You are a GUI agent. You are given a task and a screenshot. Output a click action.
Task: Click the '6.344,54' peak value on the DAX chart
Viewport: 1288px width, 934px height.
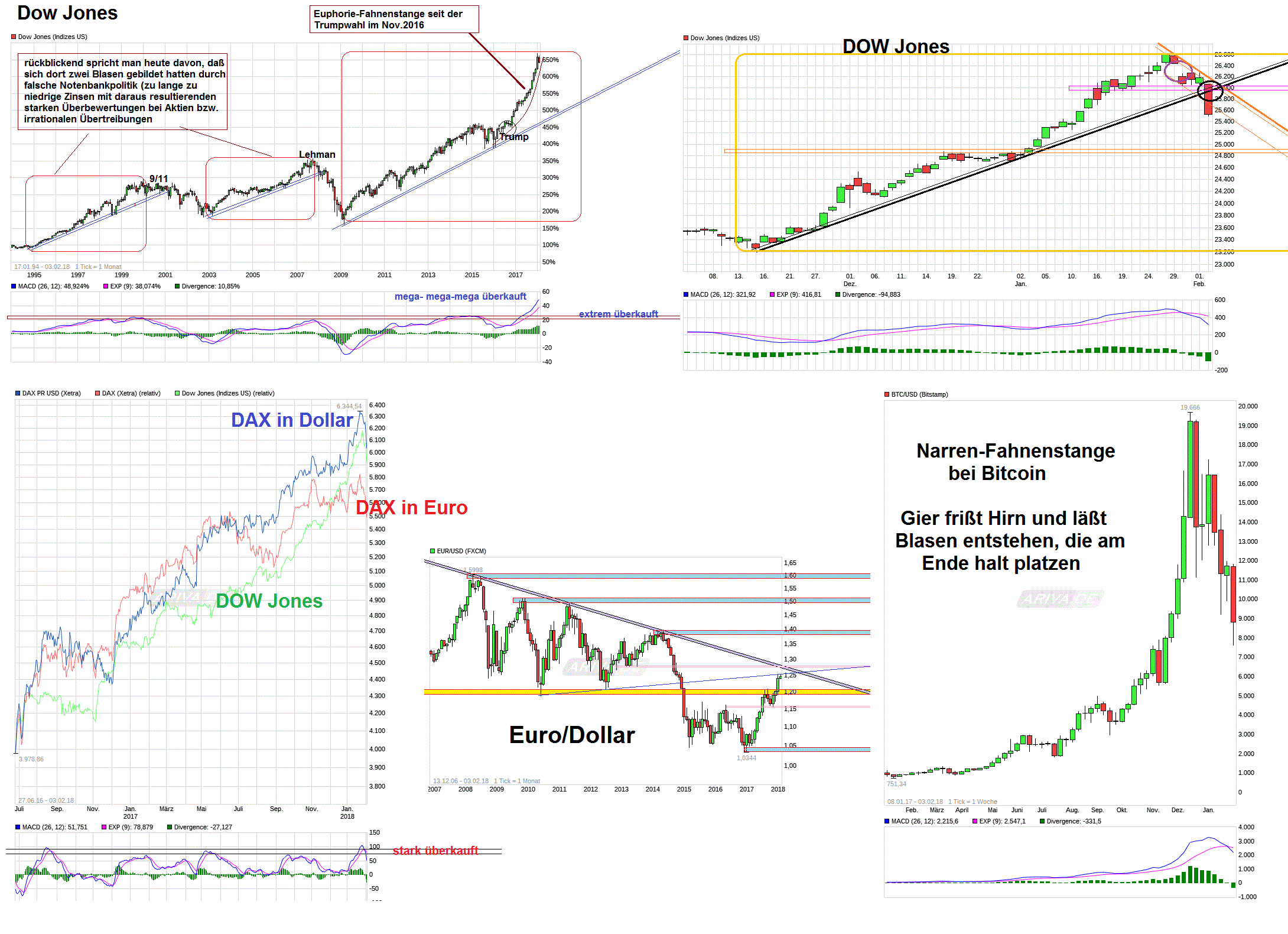[349, 406]
